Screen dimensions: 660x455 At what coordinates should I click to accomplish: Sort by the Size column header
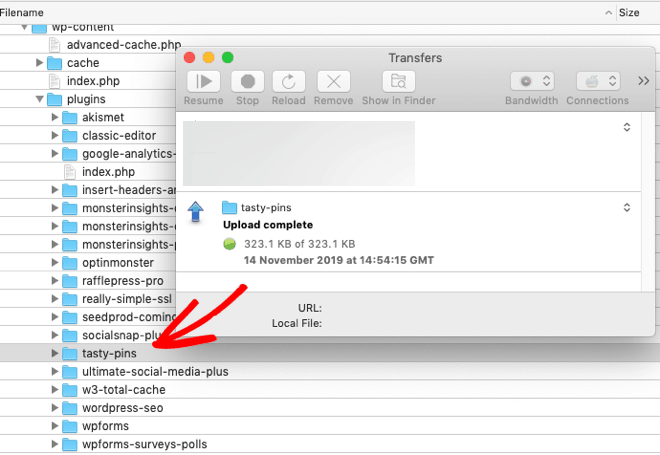point(629,13)
